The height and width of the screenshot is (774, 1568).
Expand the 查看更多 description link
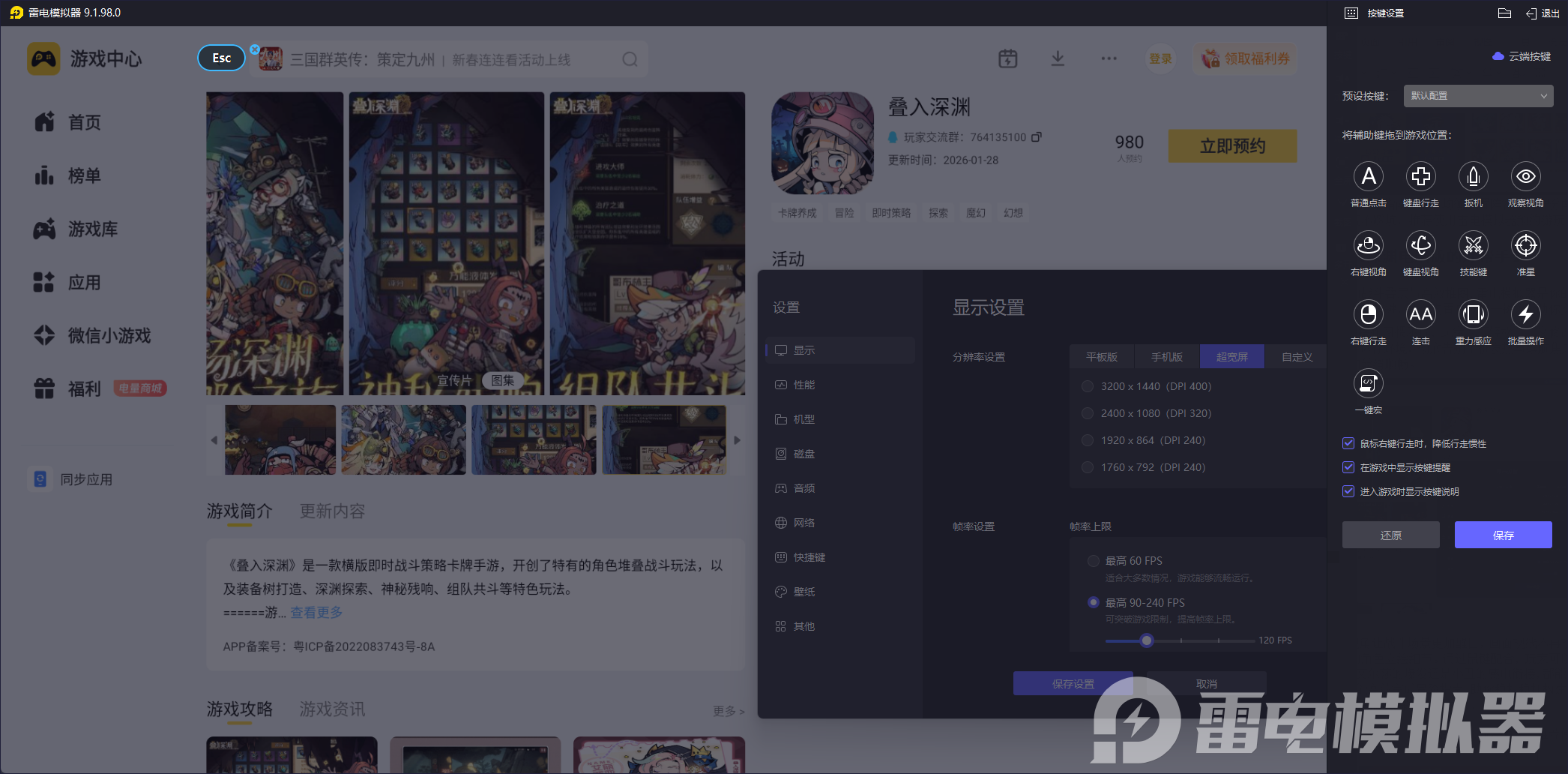click(316, 613)
